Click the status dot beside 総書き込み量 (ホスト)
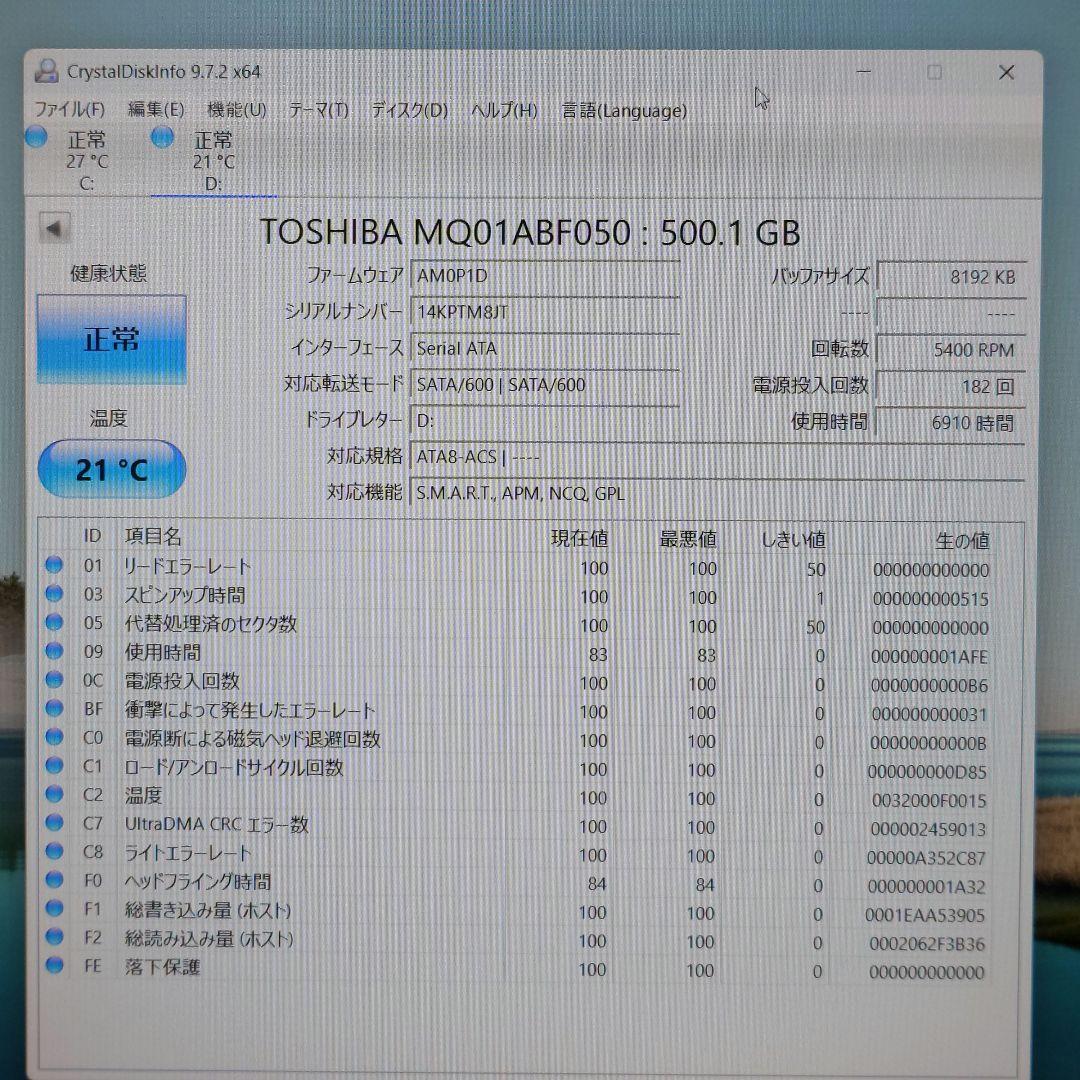The image size is (1080, 1080). coord(55,911)
